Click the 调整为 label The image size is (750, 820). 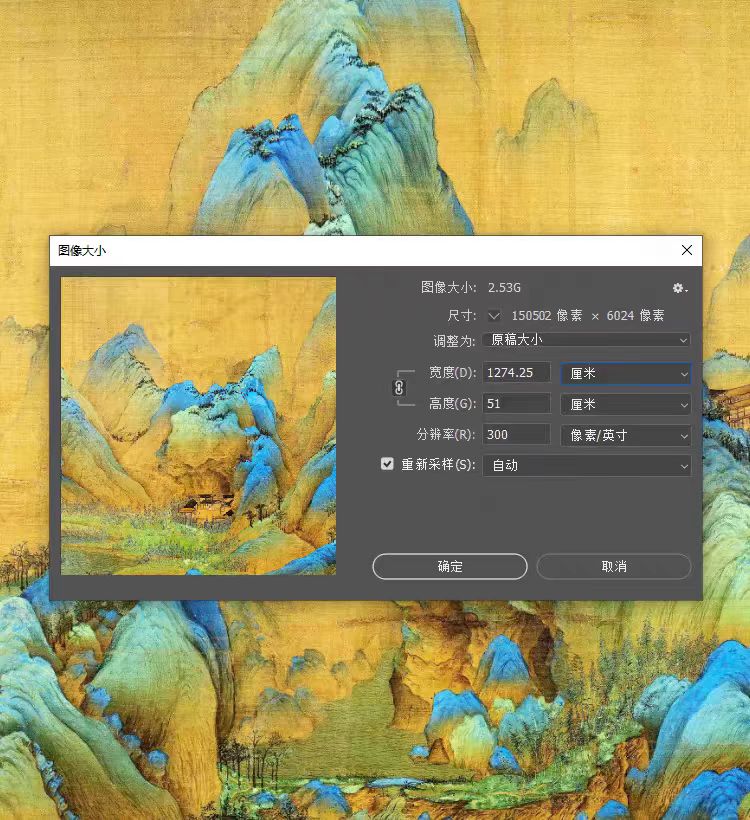[x=454, y=341]
